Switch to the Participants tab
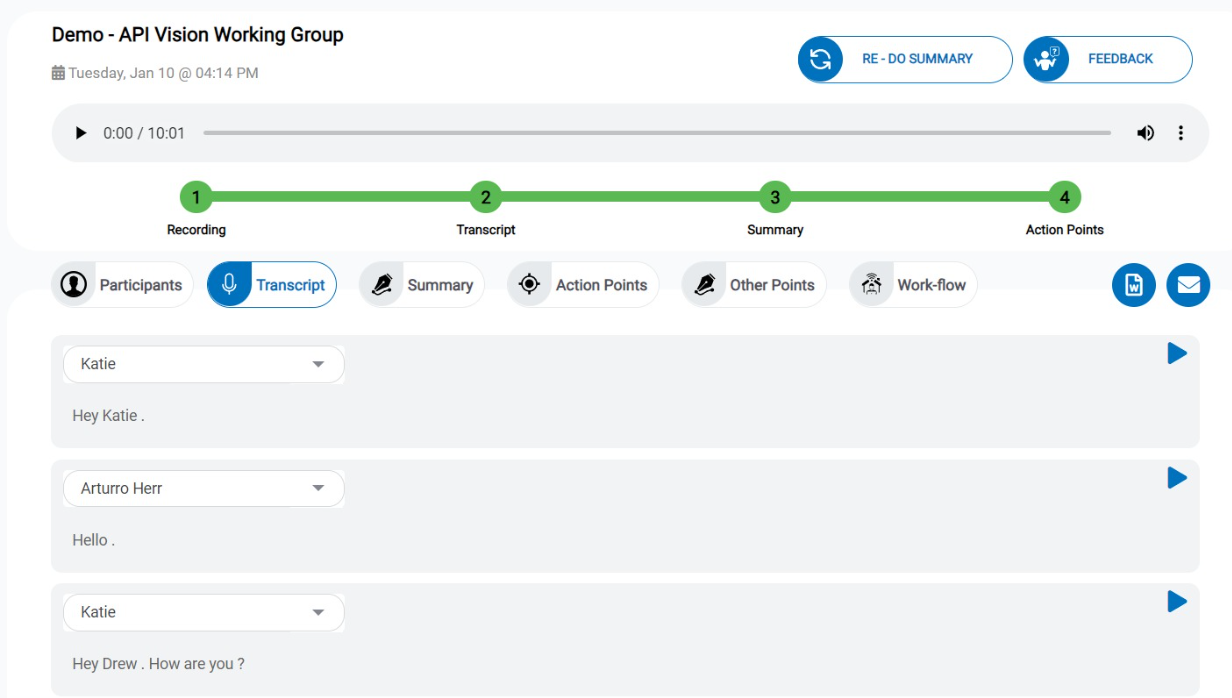Viewport: 1232px width, 698px height. click(x=122, y=285)
